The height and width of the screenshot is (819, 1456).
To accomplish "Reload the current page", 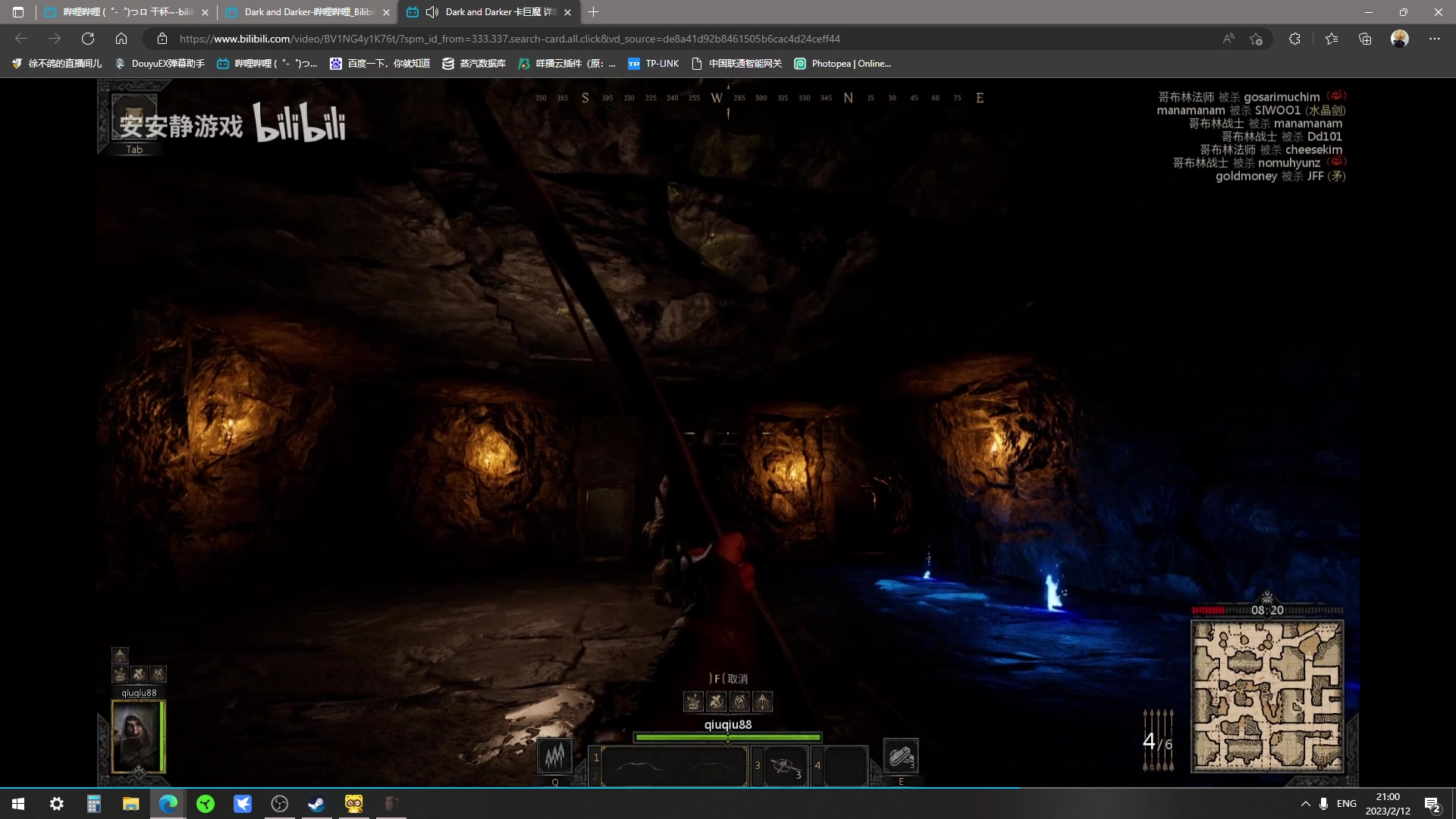I will tap(88, 39).
